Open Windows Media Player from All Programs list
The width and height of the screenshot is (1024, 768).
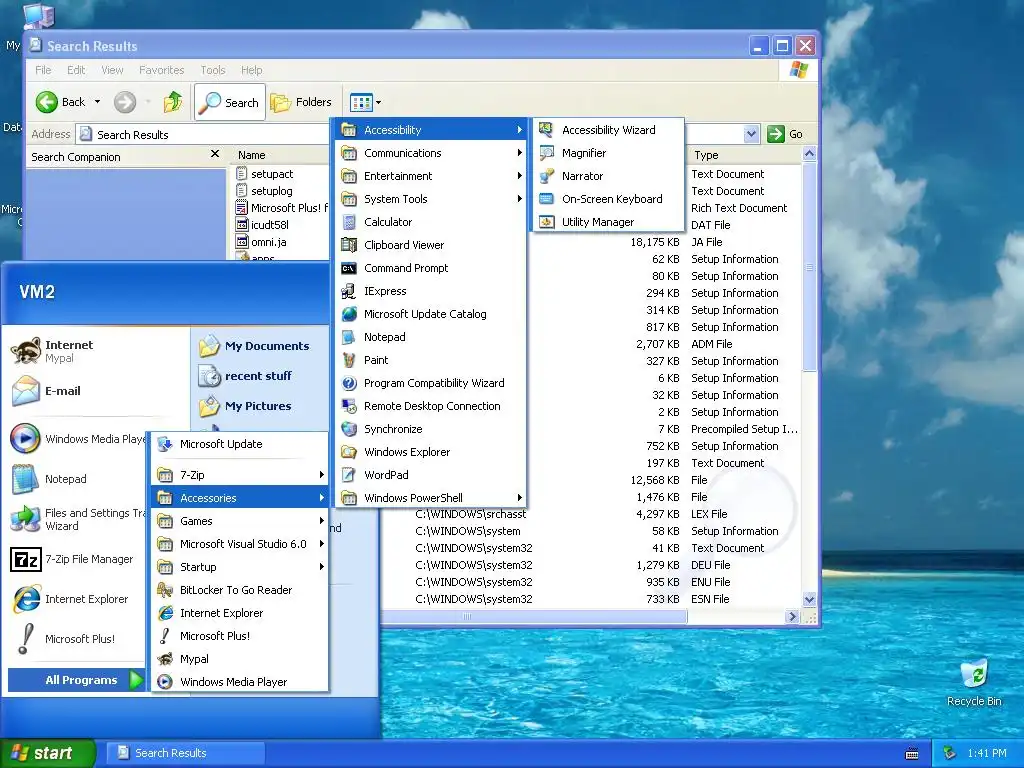tap(240, 682)
